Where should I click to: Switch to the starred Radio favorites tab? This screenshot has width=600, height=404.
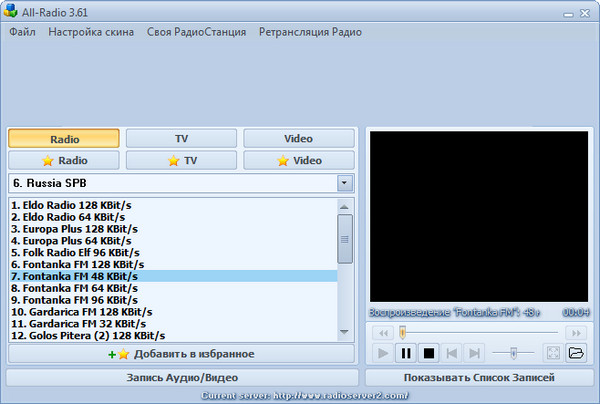point(64,160)
